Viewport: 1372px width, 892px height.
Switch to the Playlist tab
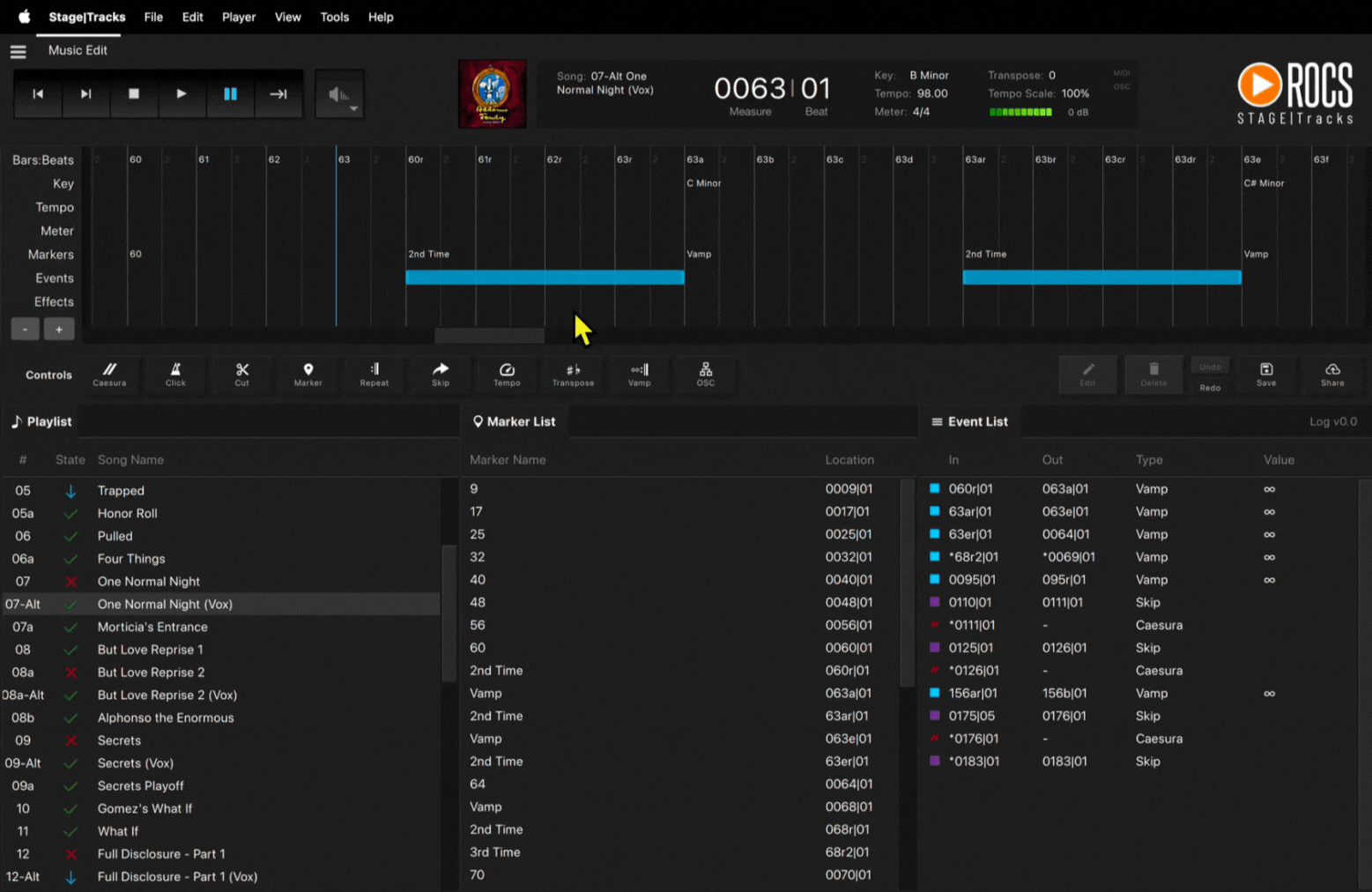pyautogui.click(x=41, y=421)
